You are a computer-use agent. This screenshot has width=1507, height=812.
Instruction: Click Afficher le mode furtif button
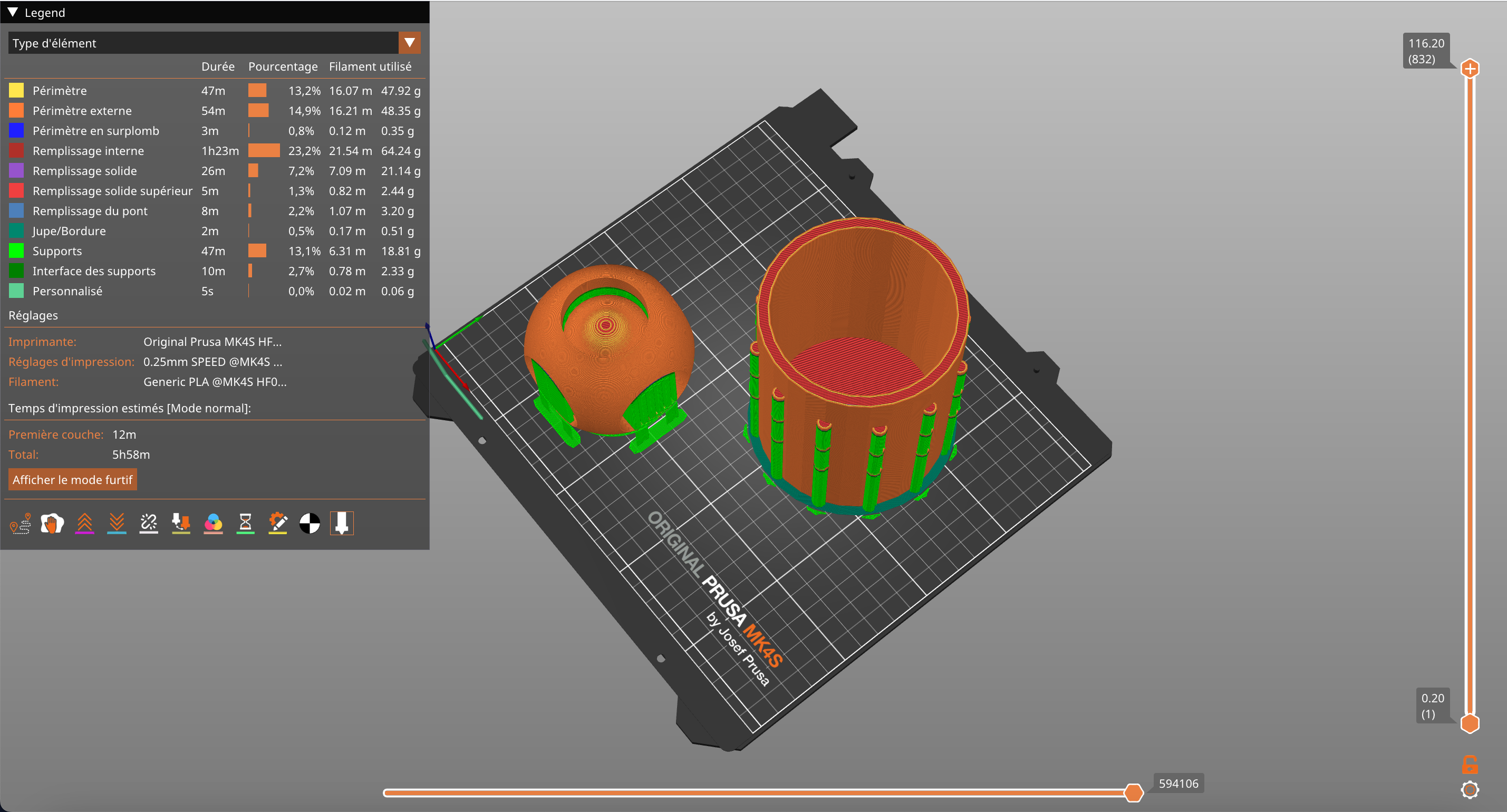(73, 480)
